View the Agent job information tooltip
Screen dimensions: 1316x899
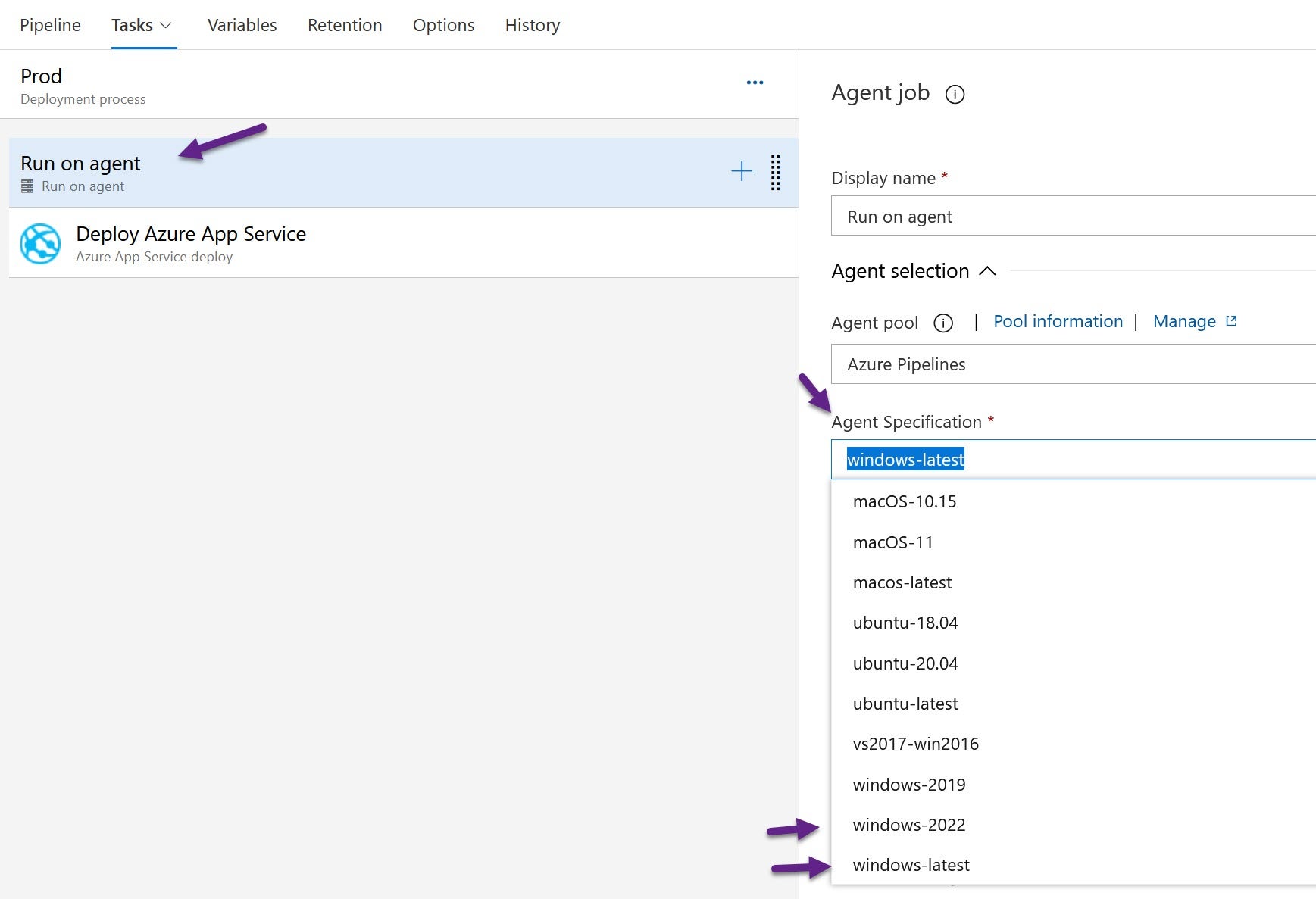[x=955, y=95]
